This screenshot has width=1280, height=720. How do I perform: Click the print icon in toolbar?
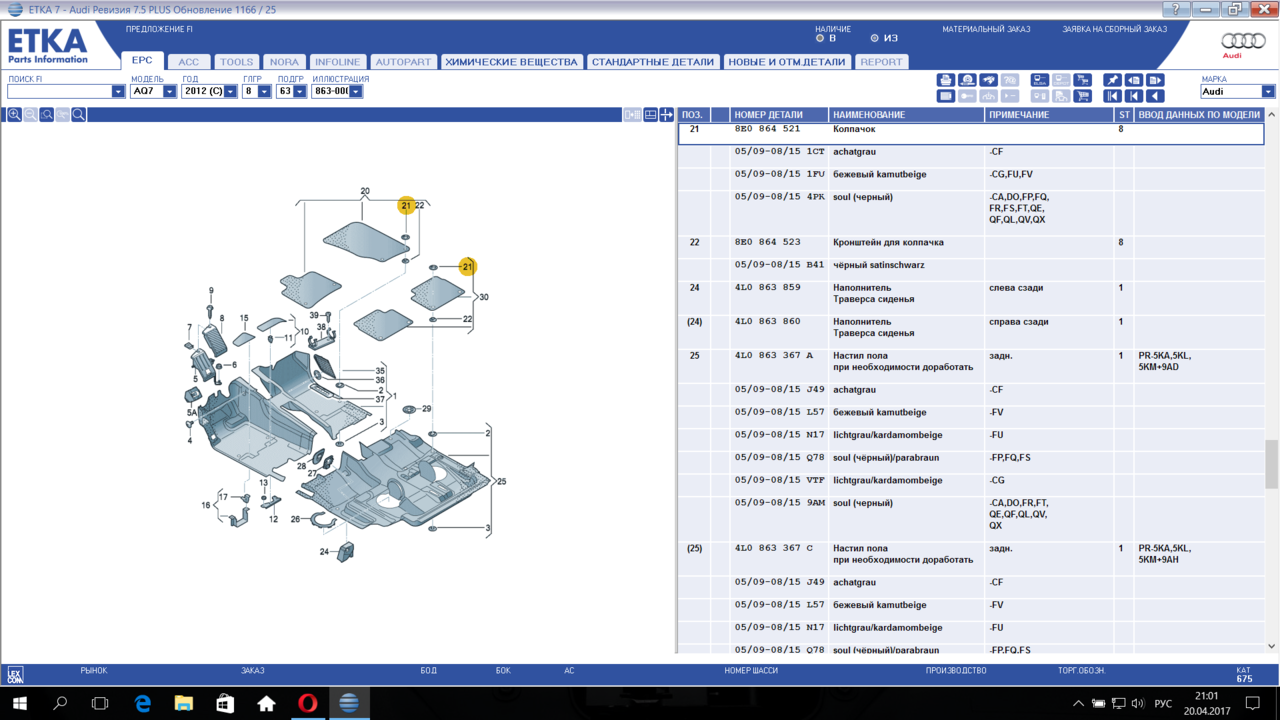[946, 80]
